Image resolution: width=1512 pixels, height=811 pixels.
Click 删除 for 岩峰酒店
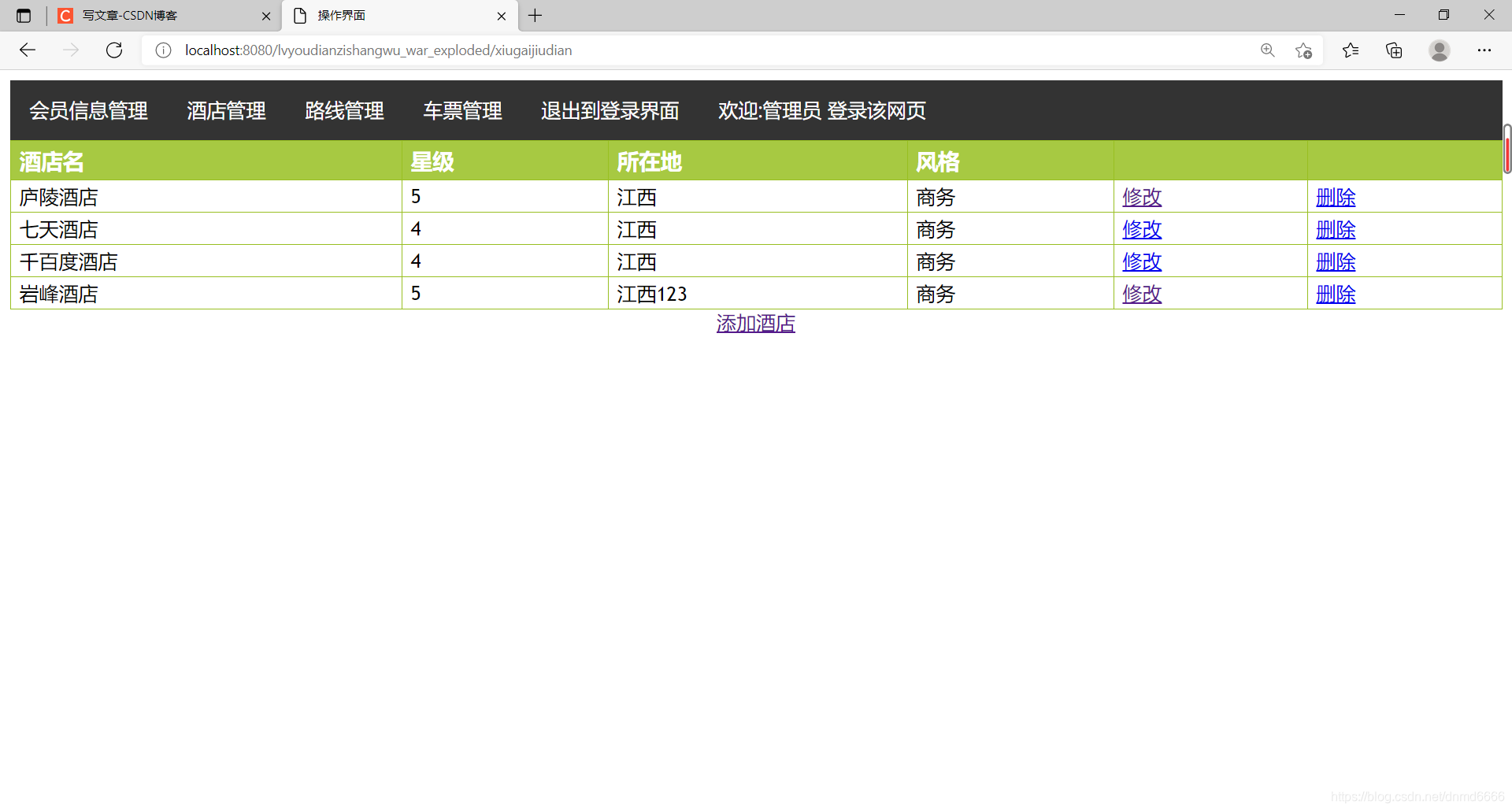(x=1336, y=294)
